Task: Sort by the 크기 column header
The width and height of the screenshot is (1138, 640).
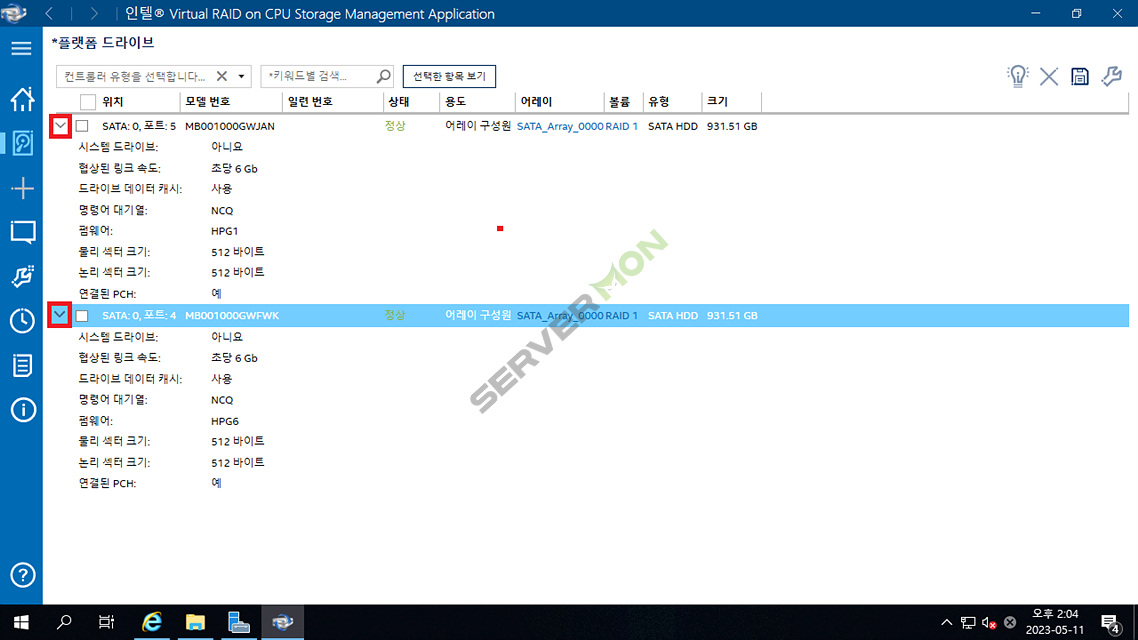Action: [x=717, y=102]
